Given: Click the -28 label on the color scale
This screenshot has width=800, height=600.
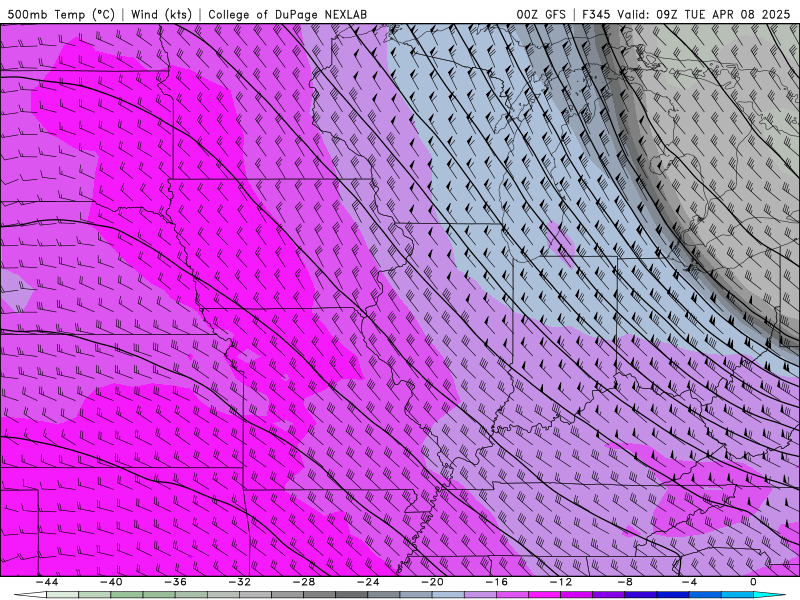Looking at the screenshot, I should (304, 582).
